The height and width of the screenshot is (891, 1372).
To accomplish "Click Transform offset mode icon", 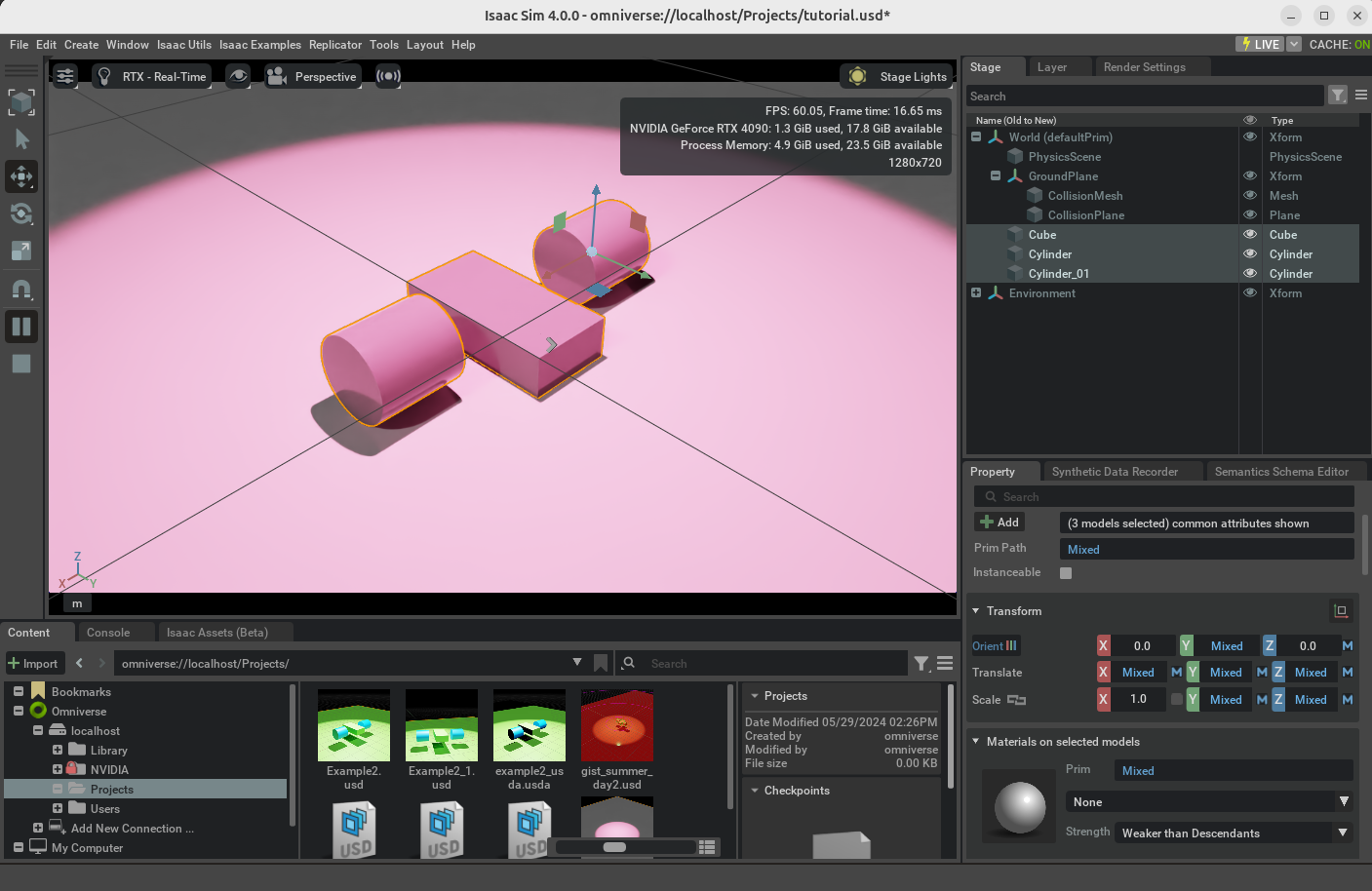I will 1341,611.
